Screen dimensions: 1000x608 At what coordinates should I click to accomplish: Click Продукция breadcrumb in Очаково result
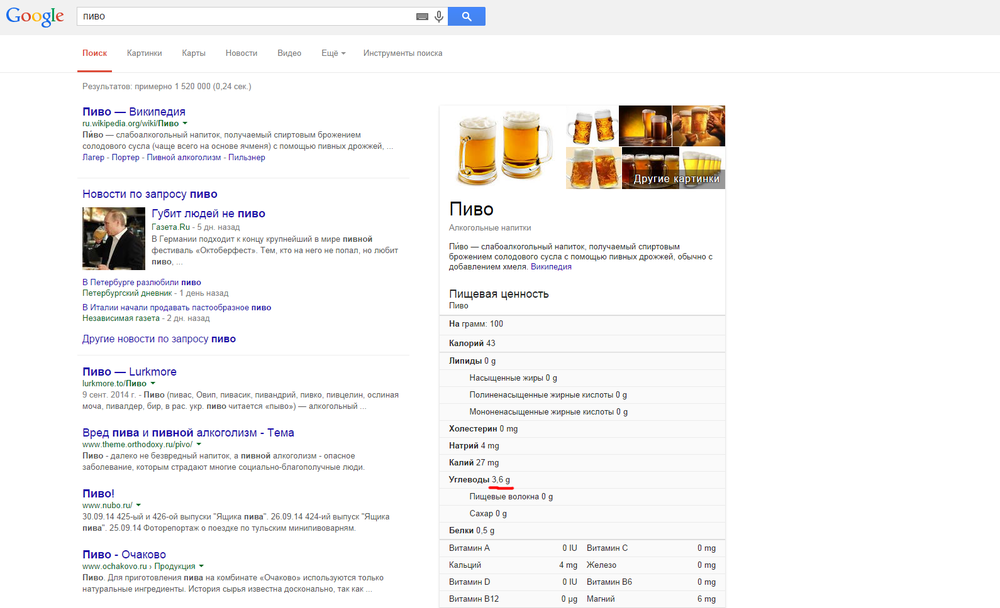175,566
